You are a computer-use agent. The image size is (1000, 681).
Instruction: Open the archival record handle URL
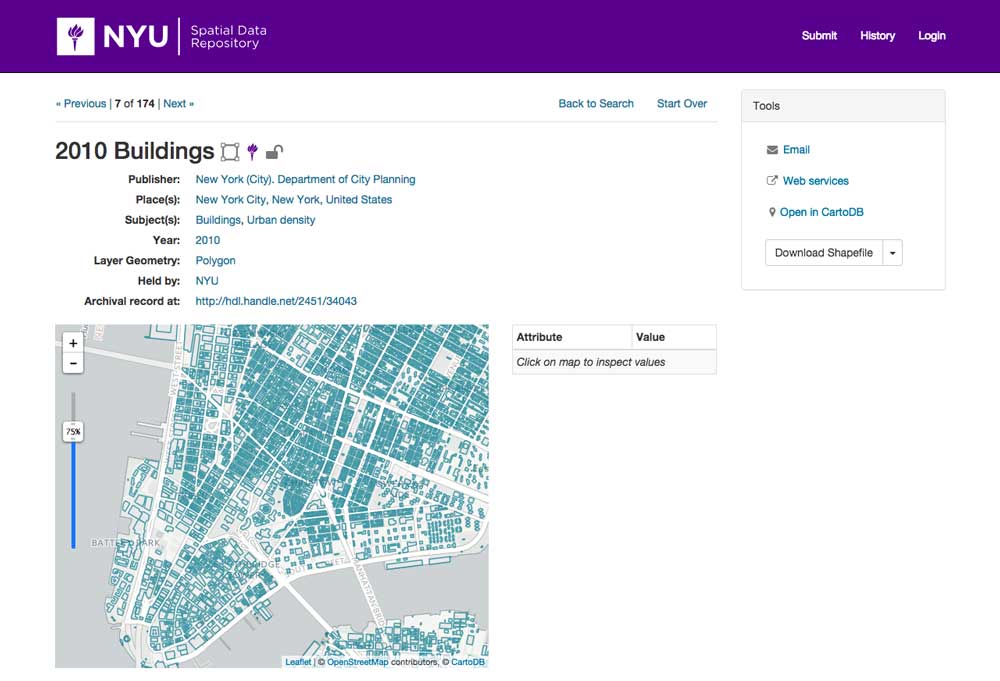tap(276, 301)
